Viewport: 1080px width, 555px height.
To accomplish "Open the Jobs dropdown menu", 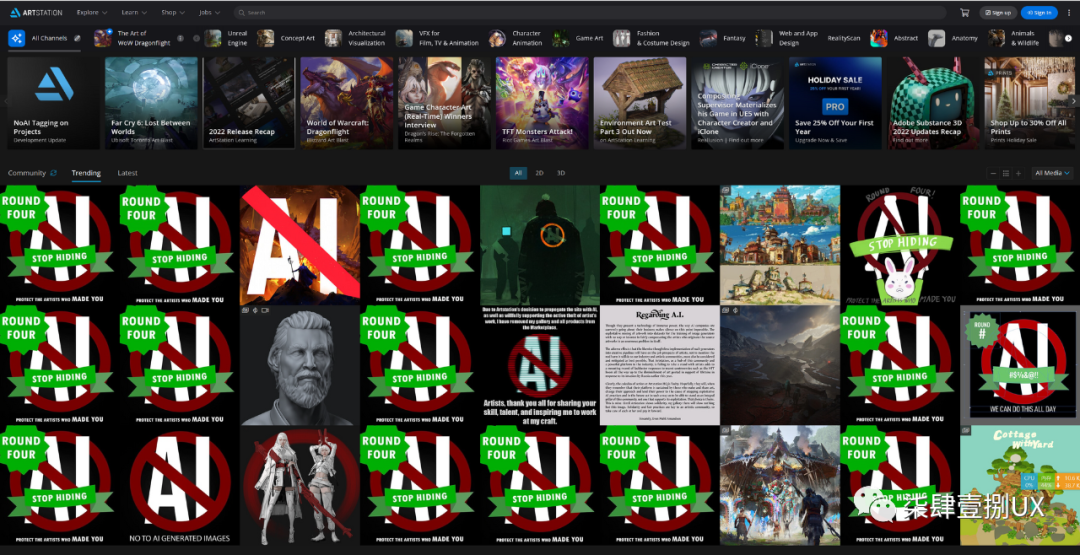I will [x=209, y=12].
